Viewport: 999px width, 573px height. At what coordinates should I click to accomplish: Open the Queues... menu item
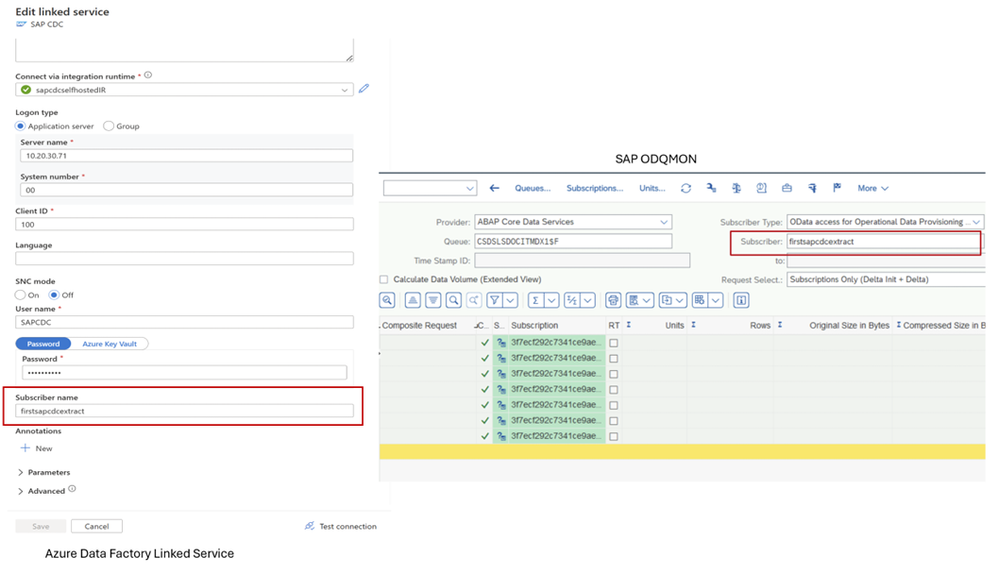533,188
